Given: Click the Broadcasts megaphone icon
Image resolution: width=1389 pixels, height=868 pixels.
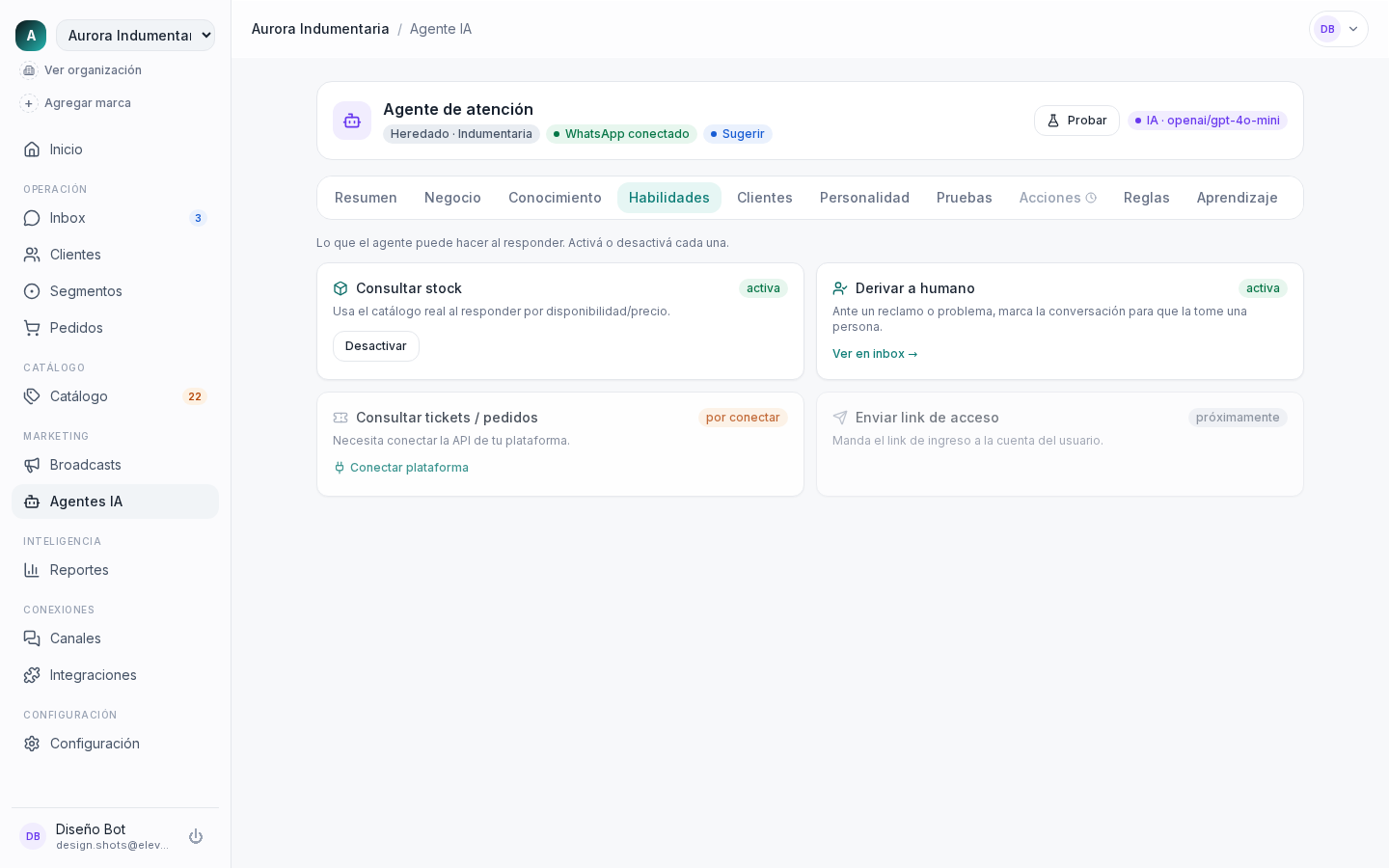Looking at the screenshot, I should pos(32,465).
